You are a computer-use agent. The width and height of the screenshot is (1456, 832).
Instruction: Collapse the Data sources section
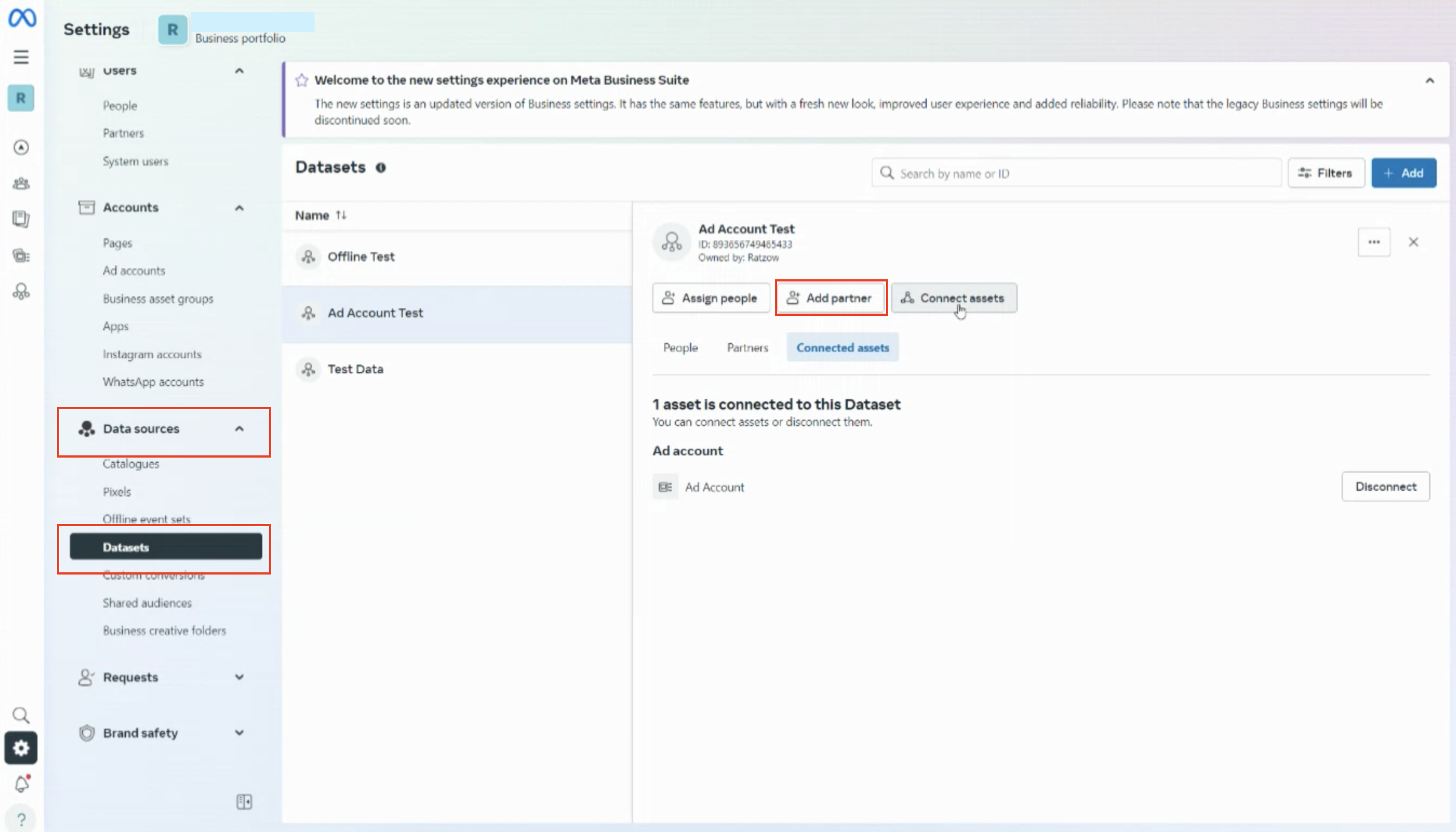click(240, 428)
